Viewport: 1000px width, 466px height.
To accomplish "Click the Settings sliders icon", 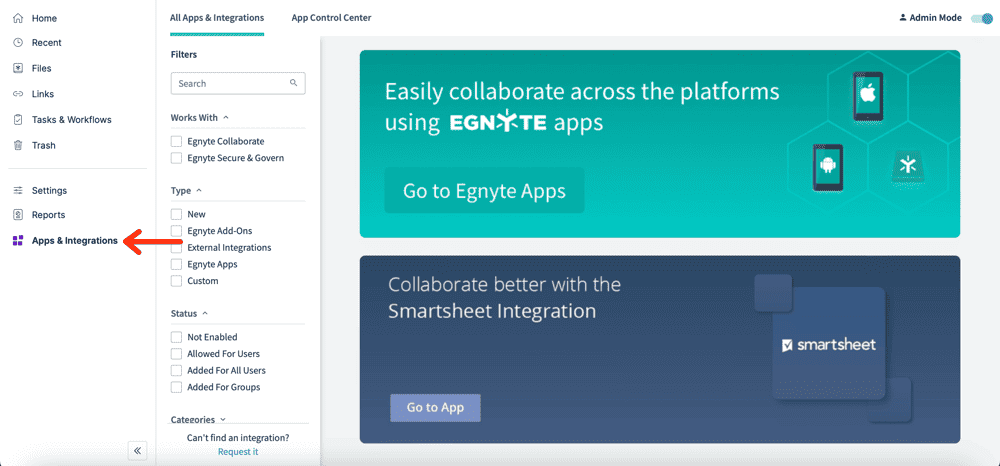I will pos(18,191).
